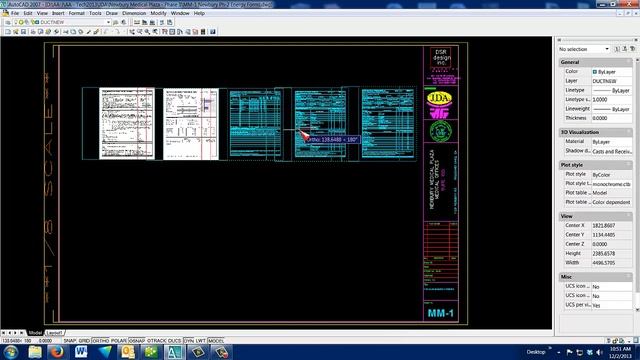Screen dimensions: 640x360
Task: Open the No selection dropdown
Action: click(x=607, y=49)
